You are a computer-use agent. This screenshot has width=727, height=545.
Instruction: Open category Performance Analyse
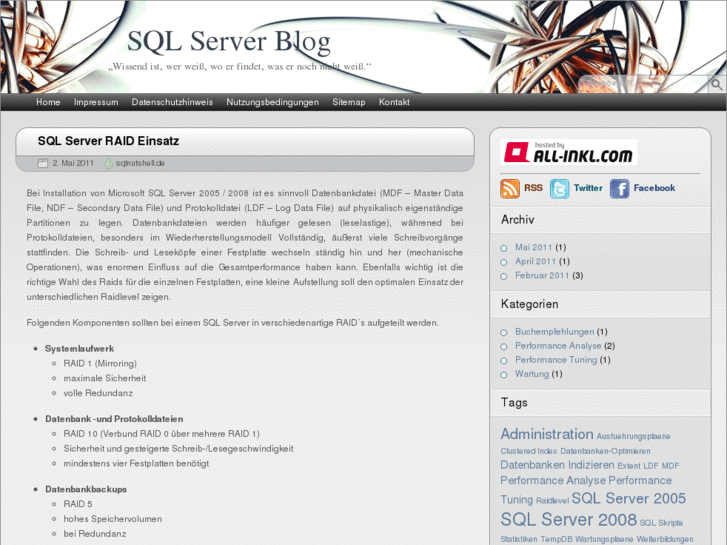(x=558, y=346)
